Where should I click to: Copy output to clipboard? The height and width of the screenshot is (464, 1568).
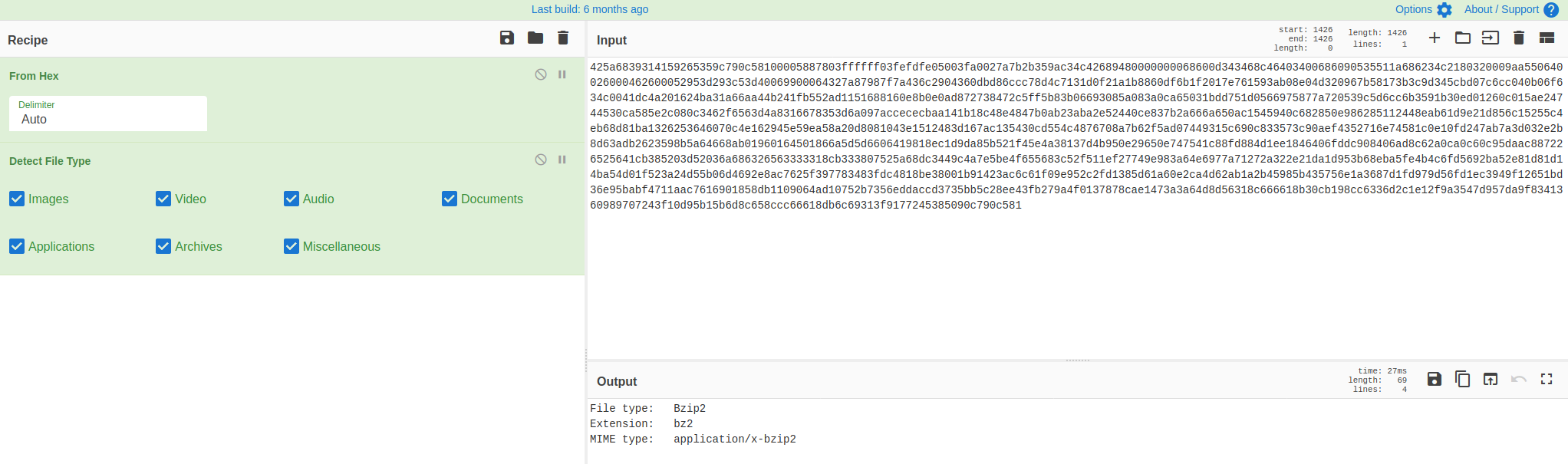coord(1462,380)
